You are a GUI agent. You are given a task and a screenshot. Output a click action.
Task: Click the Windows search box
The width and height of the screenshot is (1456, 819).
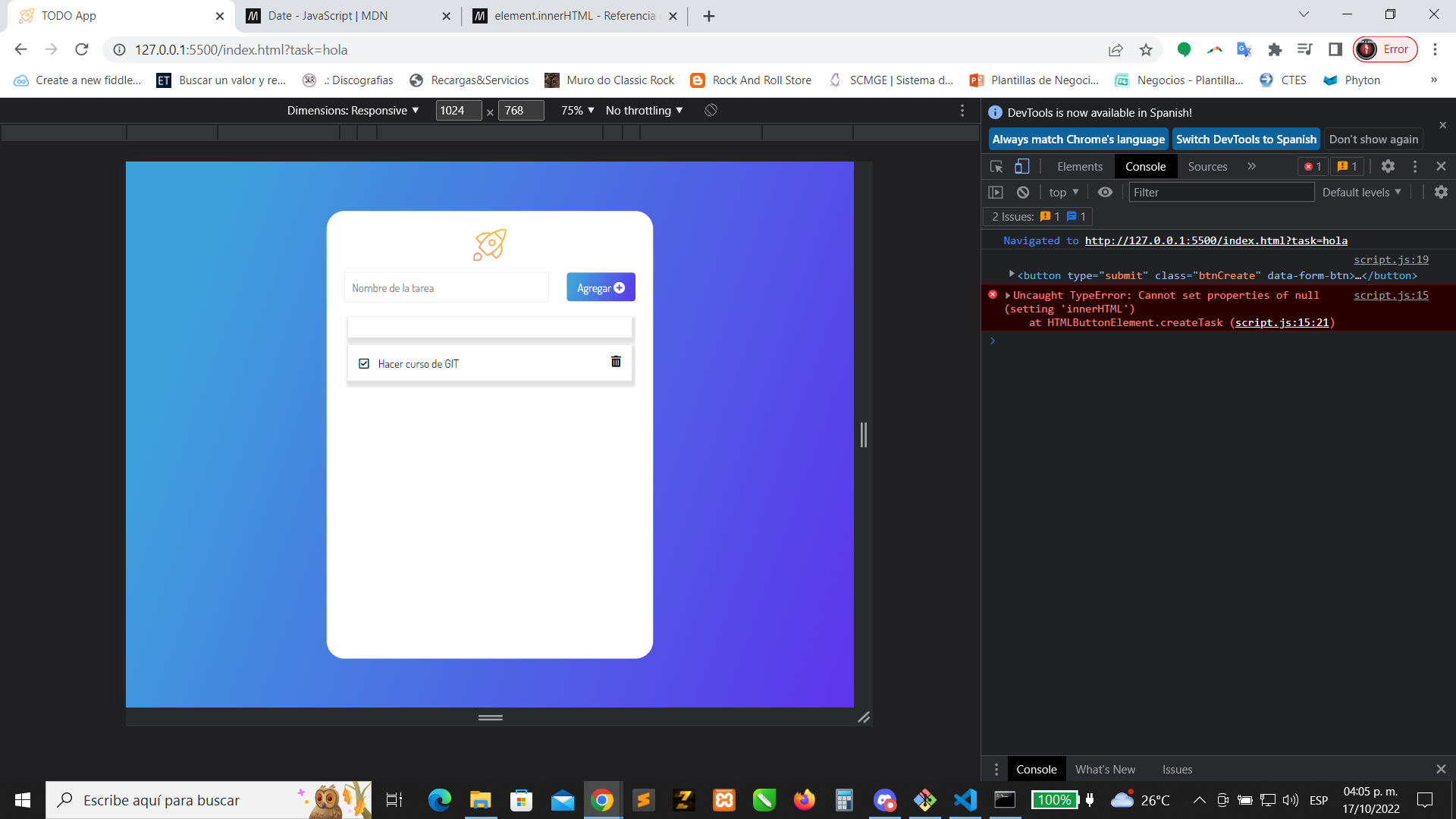click(209, 800)
